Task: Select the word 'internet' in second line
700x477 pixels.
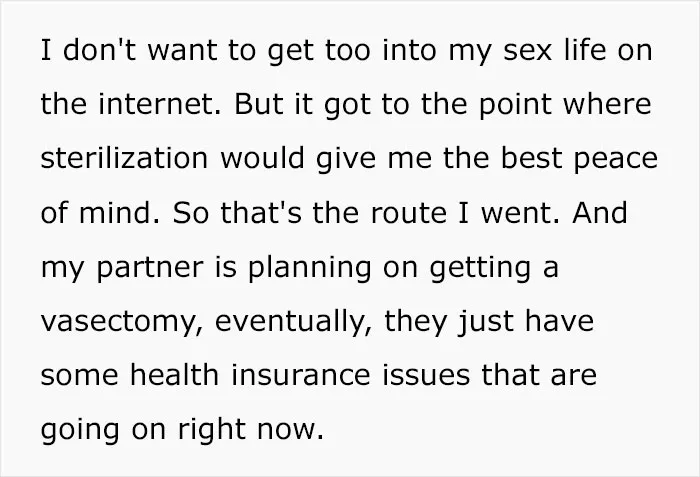Action: (159, 104)
